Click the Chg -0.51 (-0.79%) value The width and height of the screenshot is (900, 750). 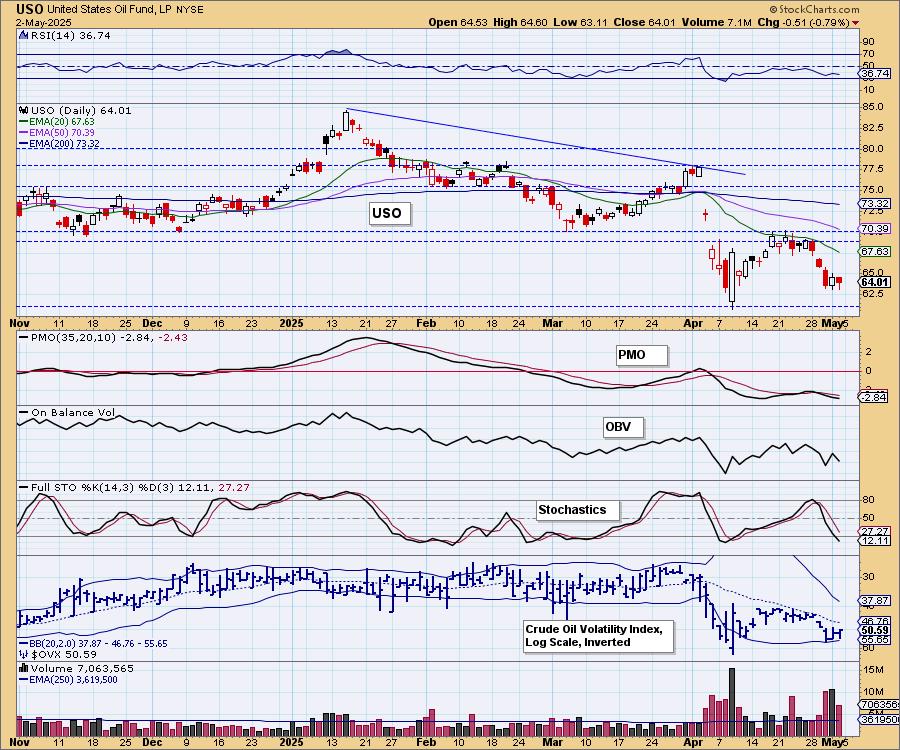[804, 22]
